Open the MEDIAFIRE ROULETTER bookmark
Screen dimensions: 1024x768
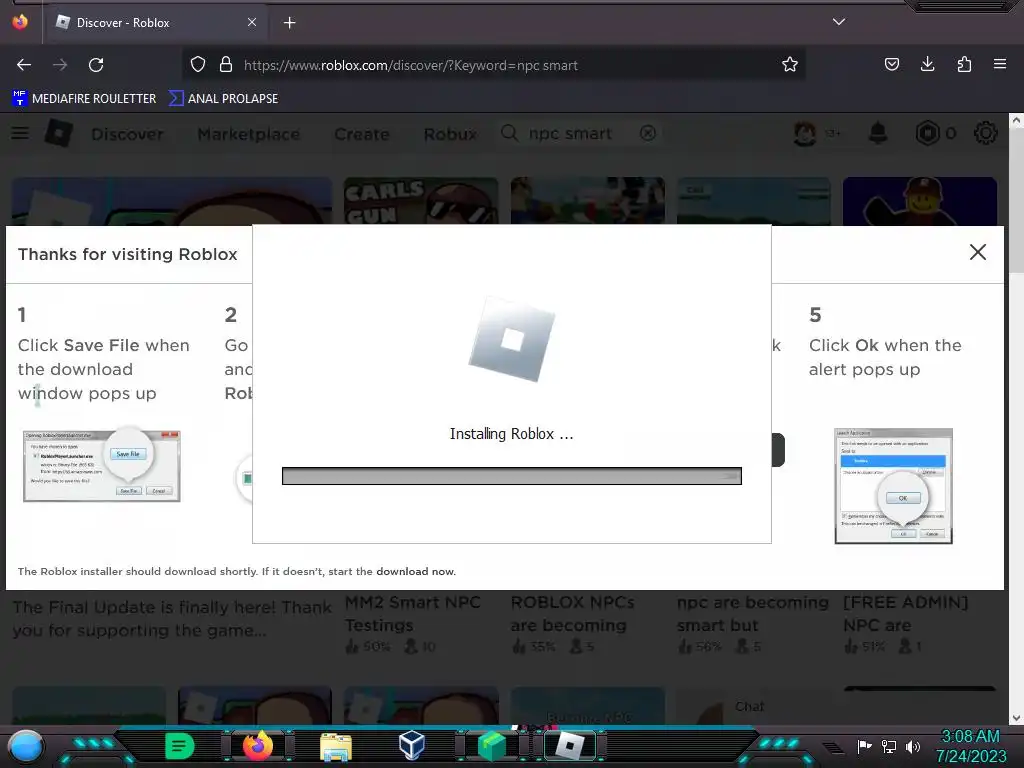point(84,99)
